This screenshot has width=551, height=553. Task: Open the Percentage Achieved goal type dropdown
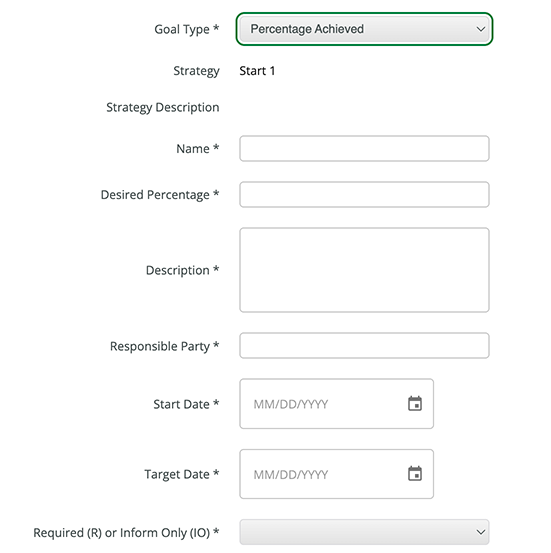point(364,29)
